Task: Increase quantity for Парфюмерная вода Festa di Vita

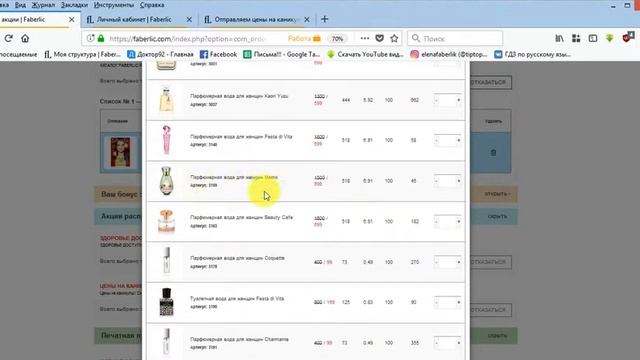Action: (x=459, y=140)
